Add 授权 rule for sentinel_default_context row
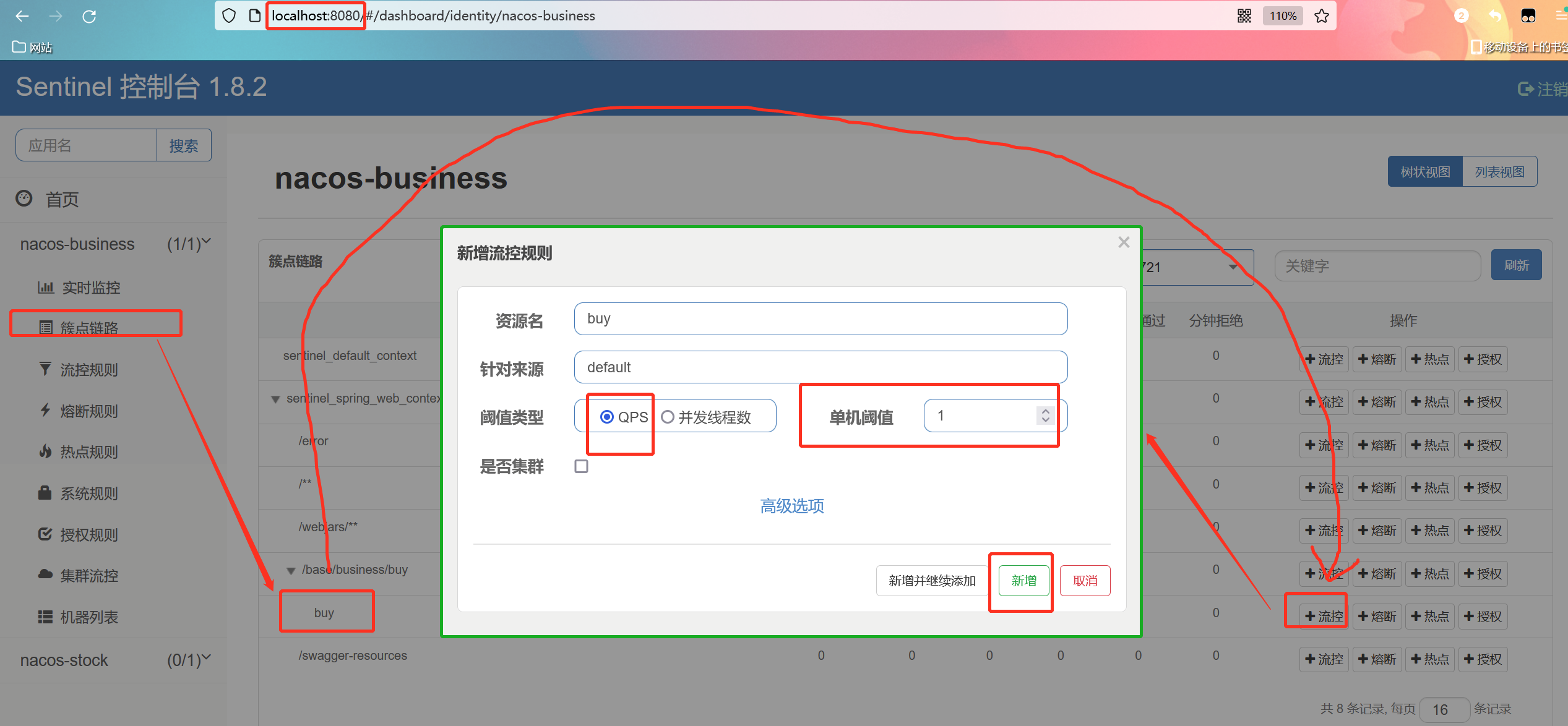The height and width of the screenshot is (726, 1568). pos(1483,359)
